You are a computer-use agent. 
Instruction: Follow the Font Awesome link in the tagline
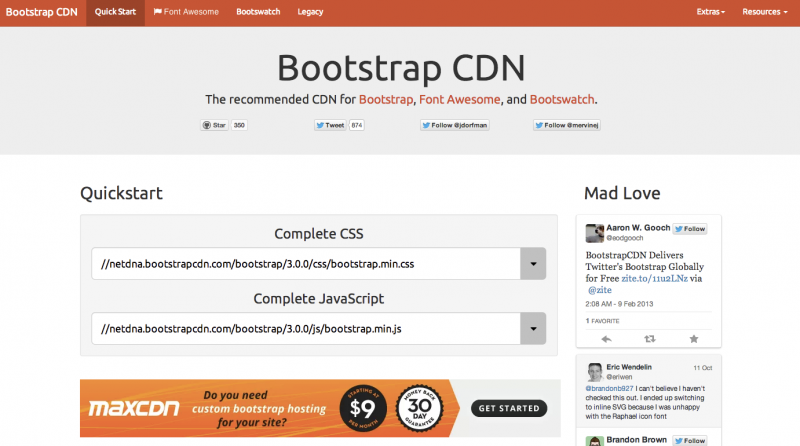[460, 100]
